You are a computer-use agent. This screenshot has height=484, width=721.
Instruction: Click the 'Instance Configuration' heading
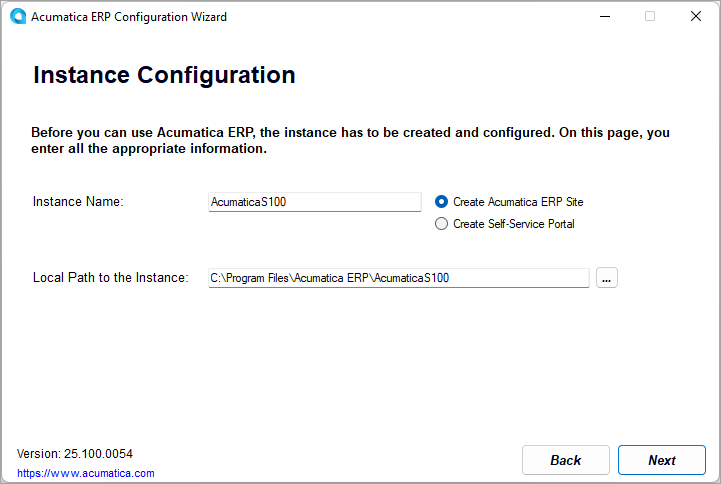click(x=164, y=75)
